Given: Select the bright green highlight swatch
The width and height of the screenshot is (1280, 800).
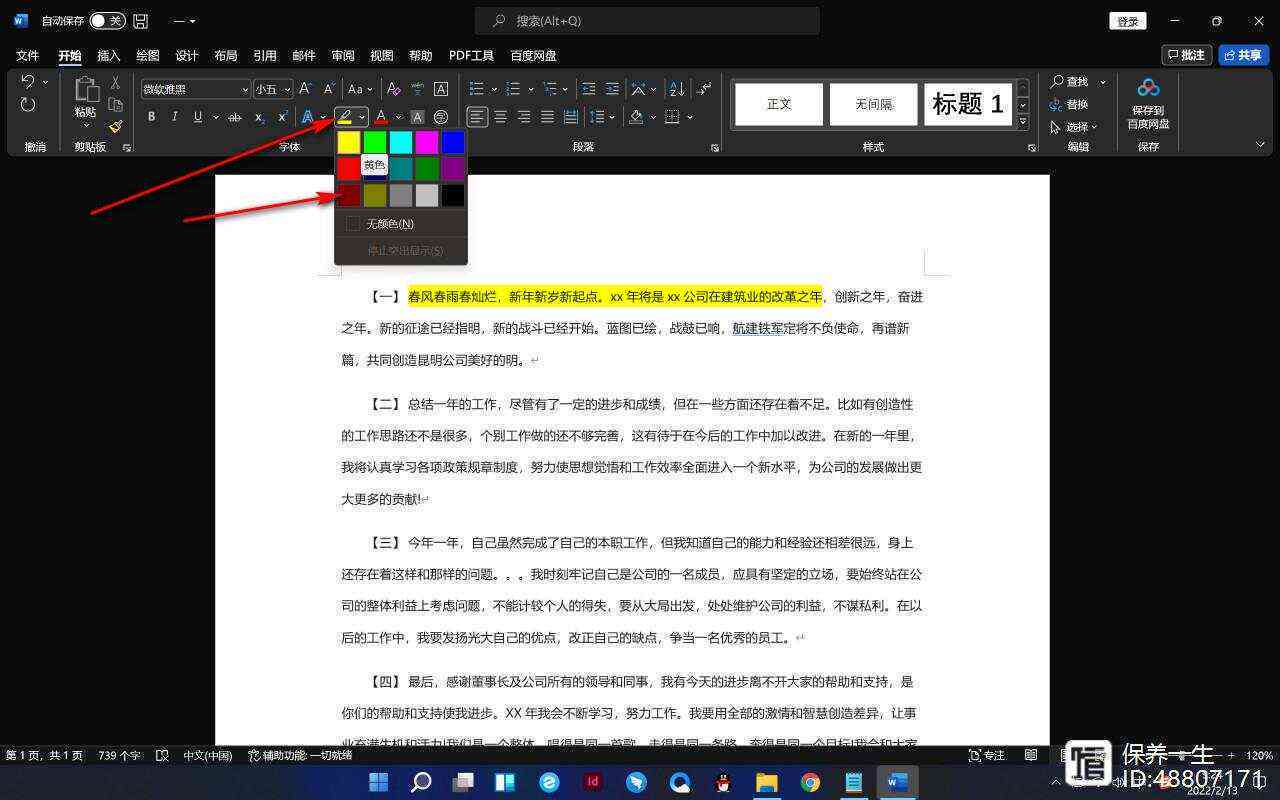Looking at the screenshot, I should click(375, 143).
